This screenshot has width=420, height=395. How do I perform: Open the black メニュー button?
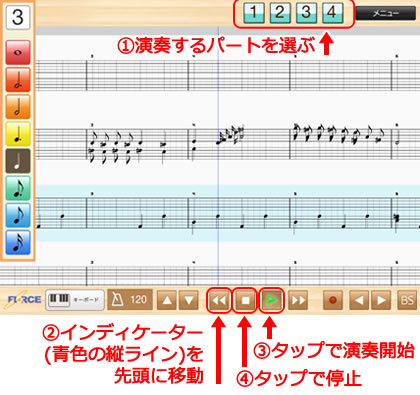coord(386,13)
